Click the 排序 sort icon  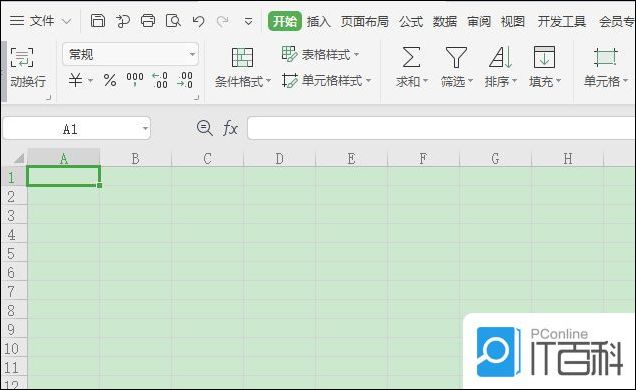(501, 57)
